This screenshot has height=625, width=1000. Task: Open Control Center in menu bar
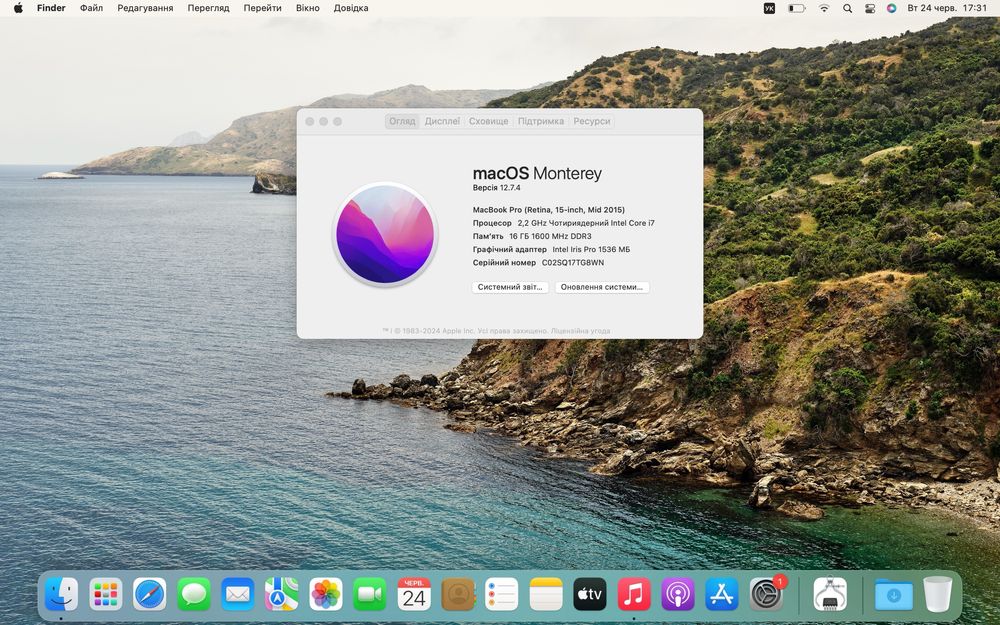(870, 8)
